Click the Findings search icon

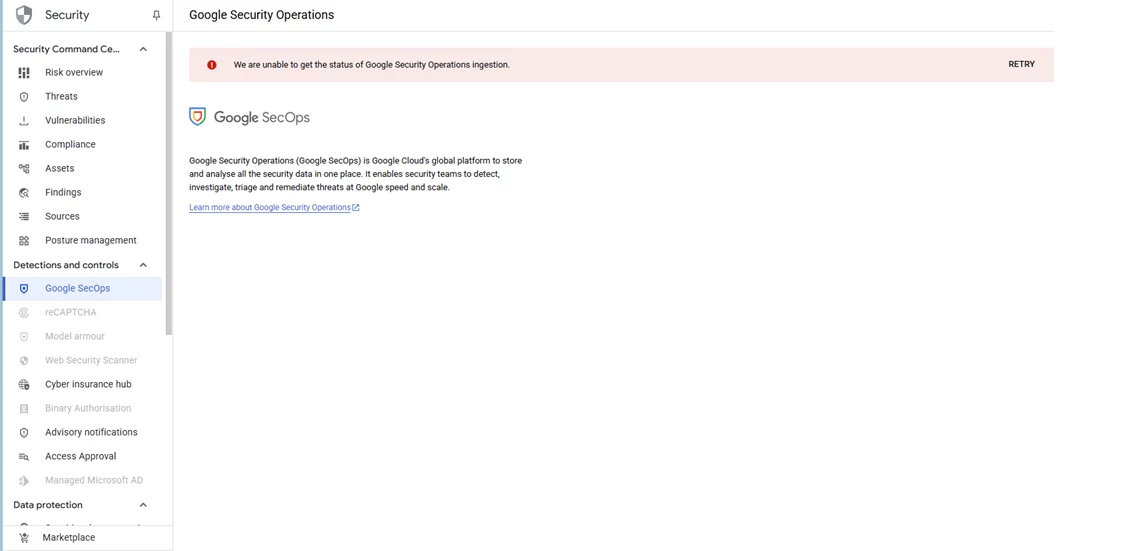pos(24,193)
